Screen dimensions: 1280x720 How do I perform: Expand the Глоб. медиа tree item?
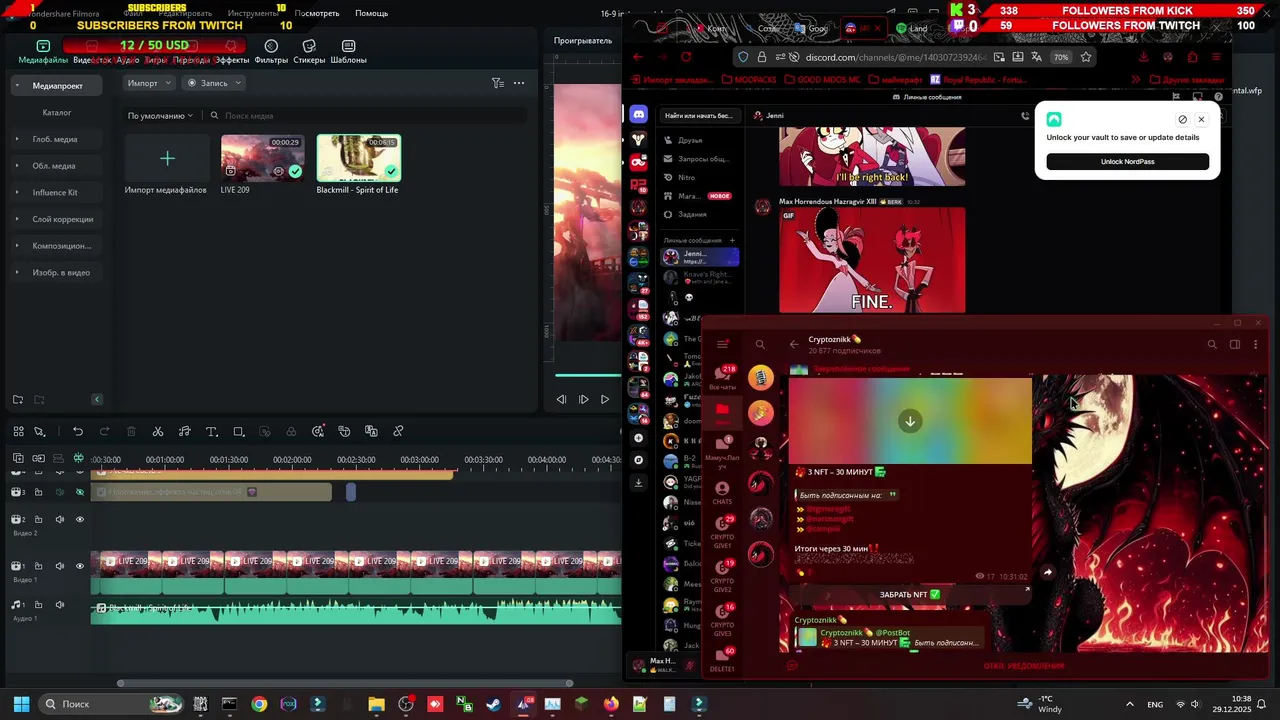[17, 139]
